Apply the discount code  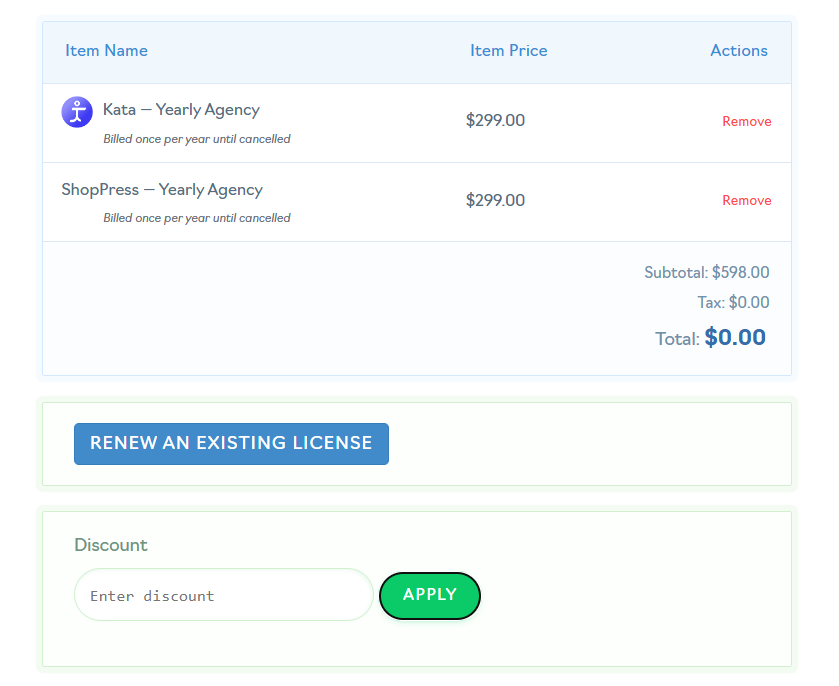(x=429, y=595)
